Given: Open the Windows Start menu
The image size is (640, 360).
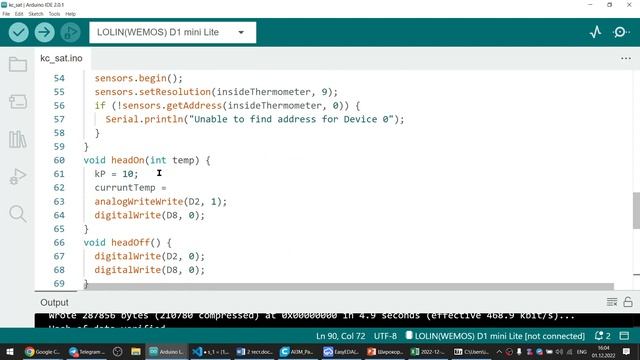Looking at the screenshot, I should (x=9, y=351).
